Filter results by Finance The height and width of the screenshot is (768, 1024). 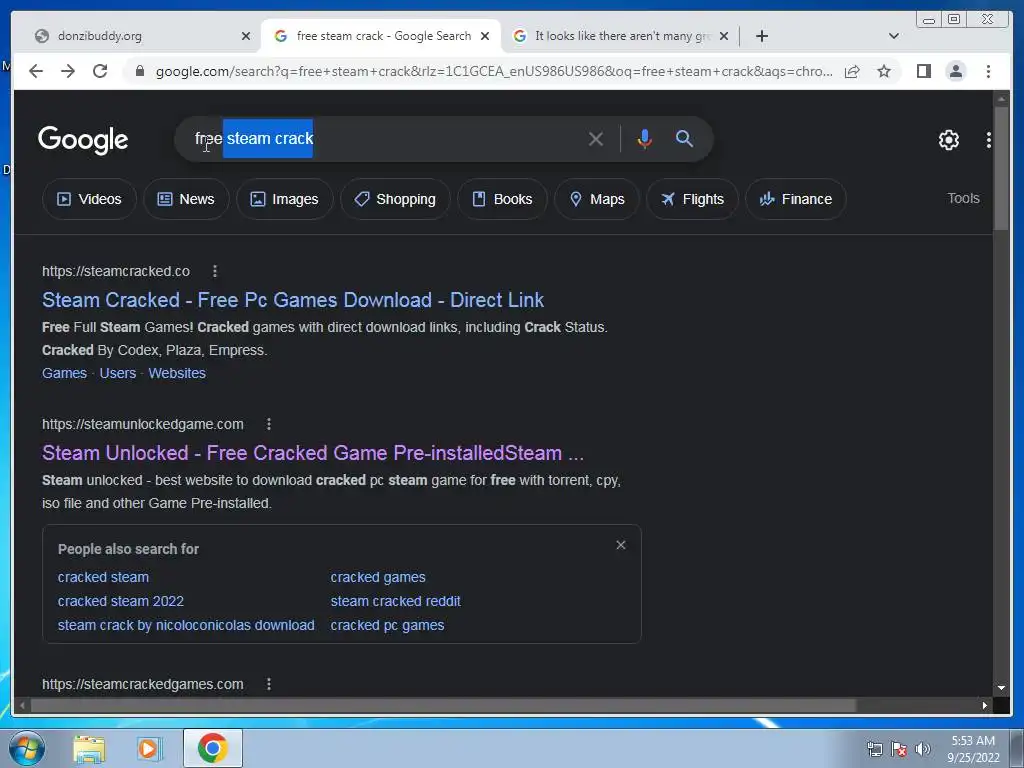click(796, 199)
